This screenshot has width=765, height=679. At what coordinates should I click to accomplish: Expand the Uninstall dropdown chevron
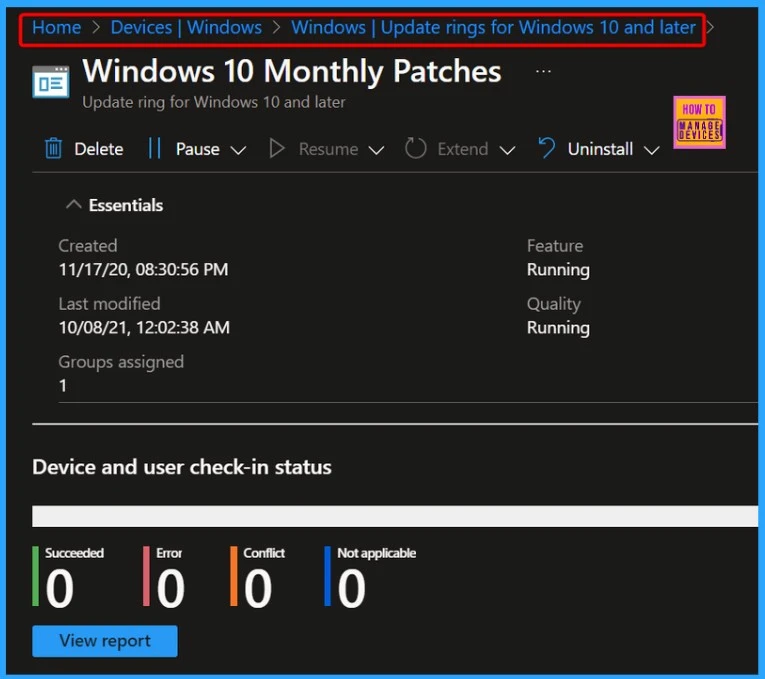click(x=651, y=150)
